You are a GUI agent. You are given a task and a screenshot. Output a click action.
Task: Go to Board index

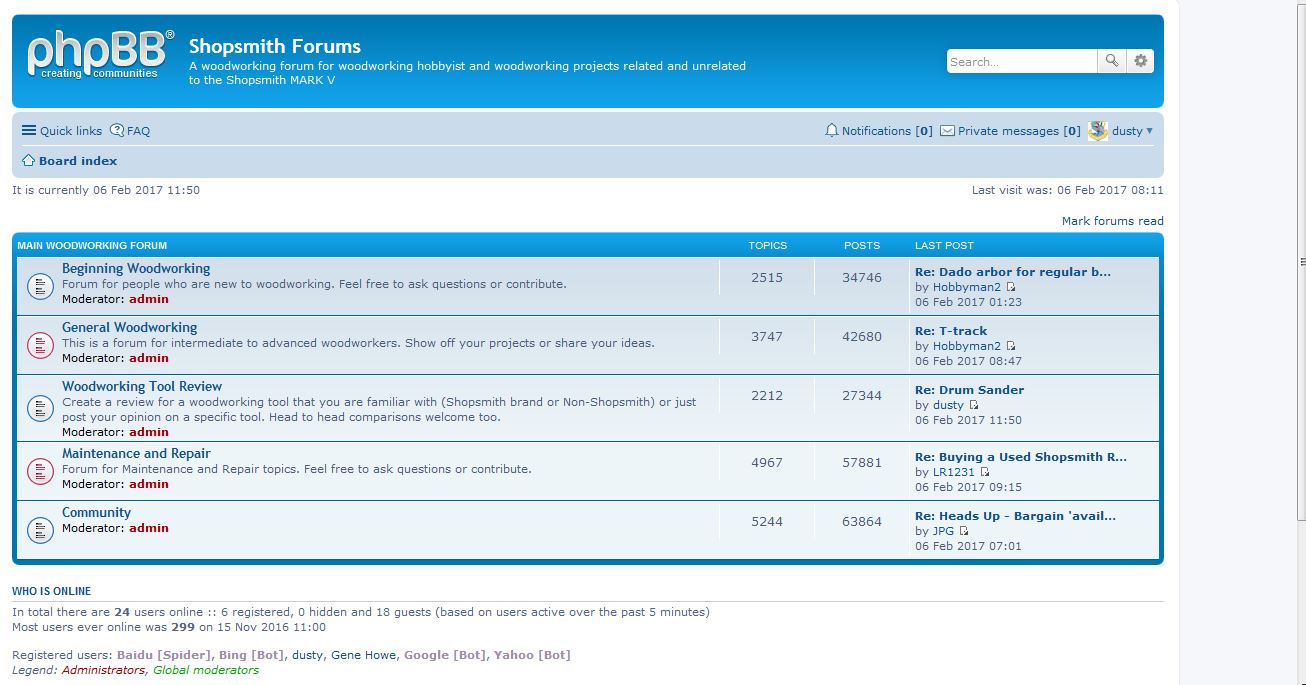[78, 161]
